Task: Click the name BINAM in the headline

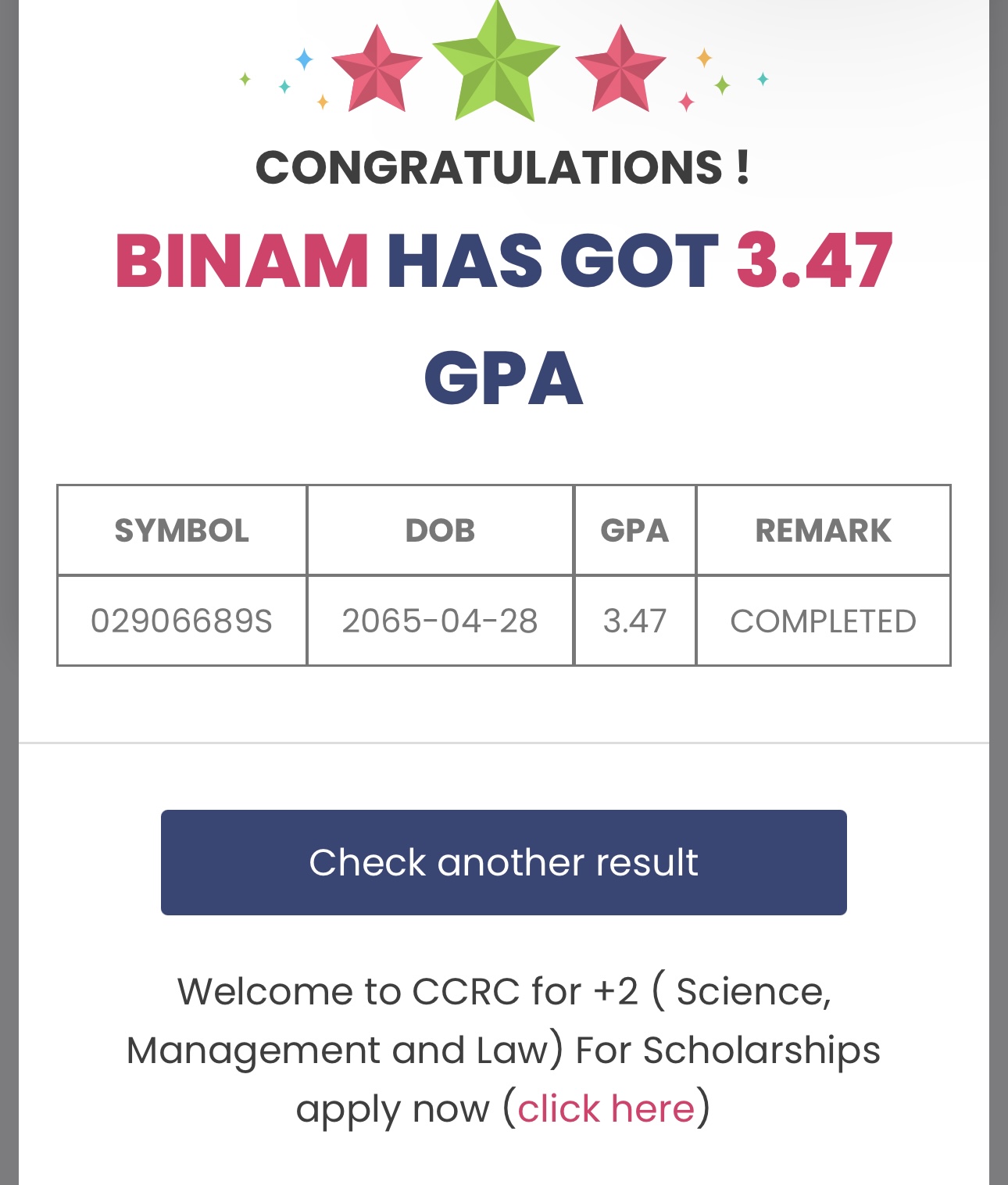Action: click(x=241, y=260)
